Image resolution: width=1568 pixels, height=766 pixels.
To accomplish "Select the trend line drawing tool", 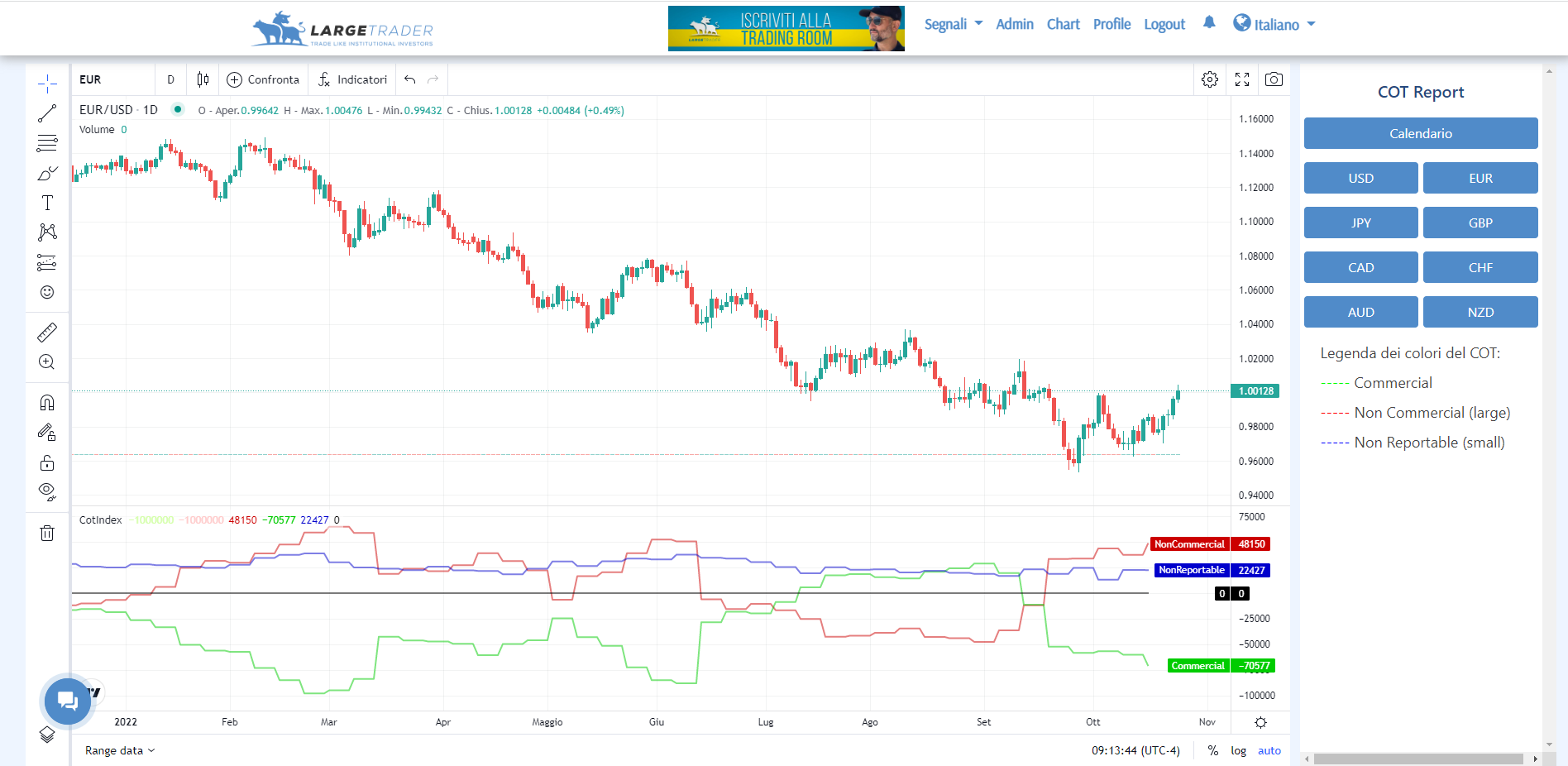I will pos(47,113).
